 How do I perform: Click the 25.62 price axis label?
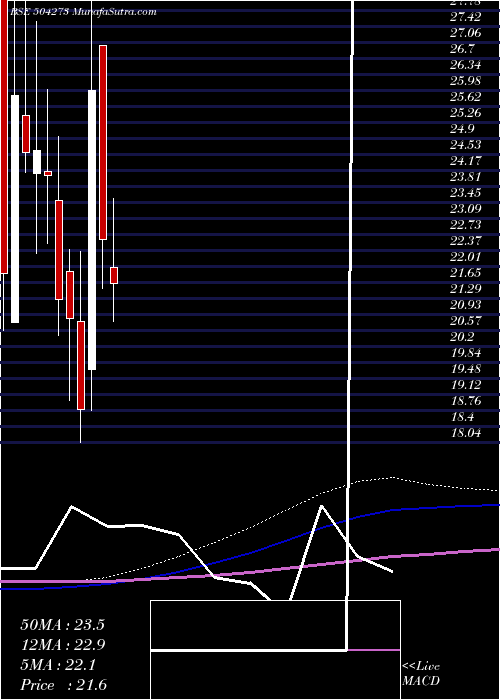click(466, 97)
